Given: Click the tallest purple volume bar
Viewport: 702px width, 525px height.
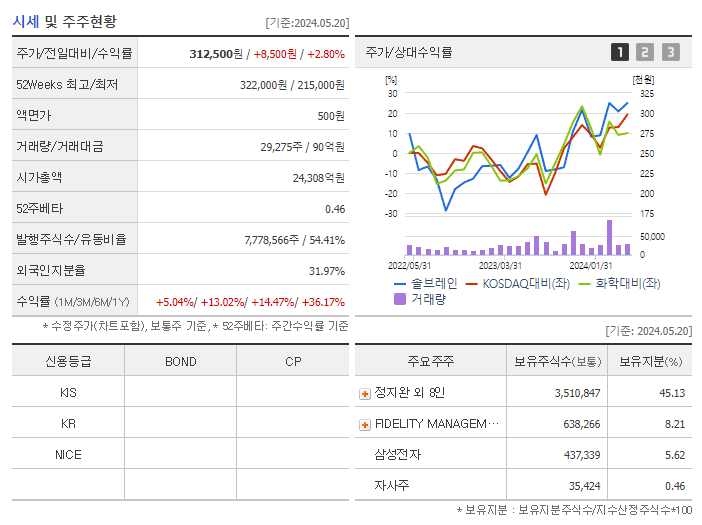Looking at the screenshot, I should click(x=609, y=237).
